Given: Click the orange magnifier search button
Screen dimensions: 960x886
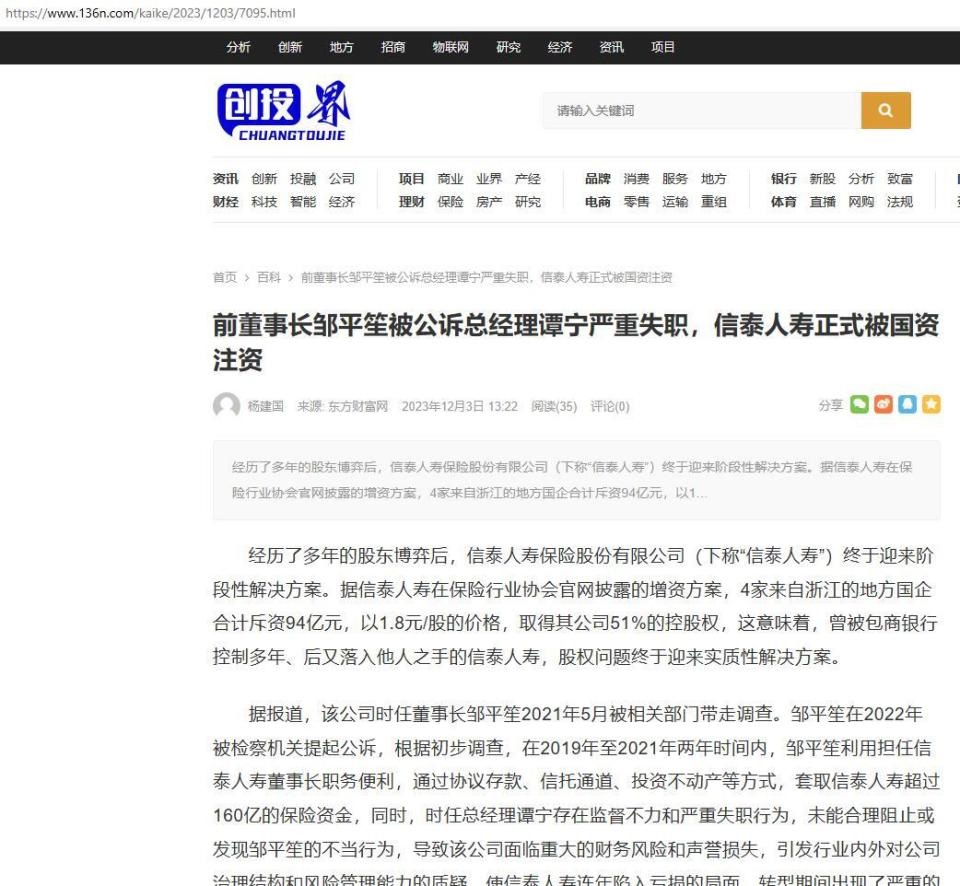Looking at the screenshot, I should (886, 110).
